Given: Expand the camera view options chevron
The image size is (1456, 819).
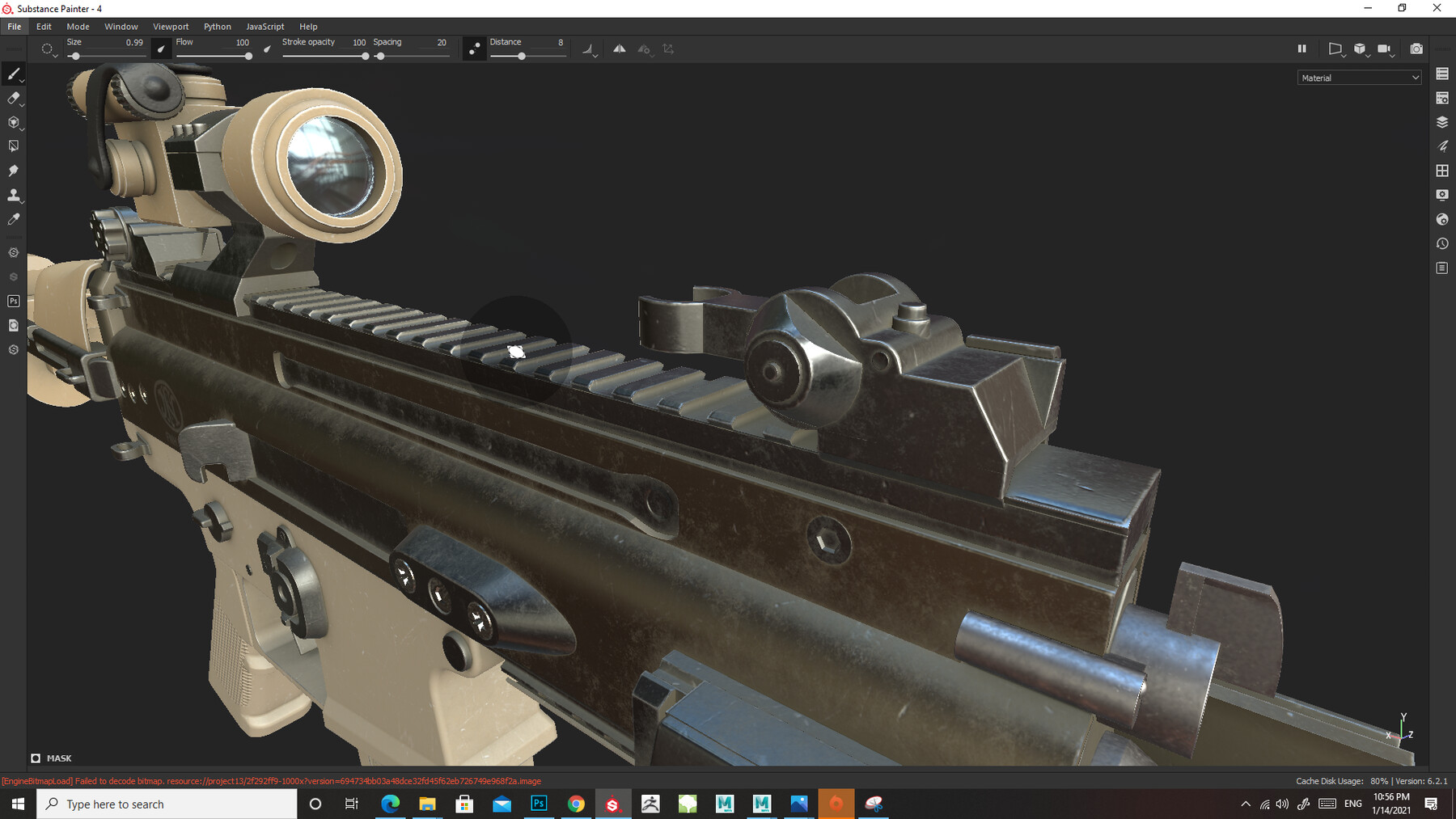Looking at the screenshot, I should [x=1392, y=55].
